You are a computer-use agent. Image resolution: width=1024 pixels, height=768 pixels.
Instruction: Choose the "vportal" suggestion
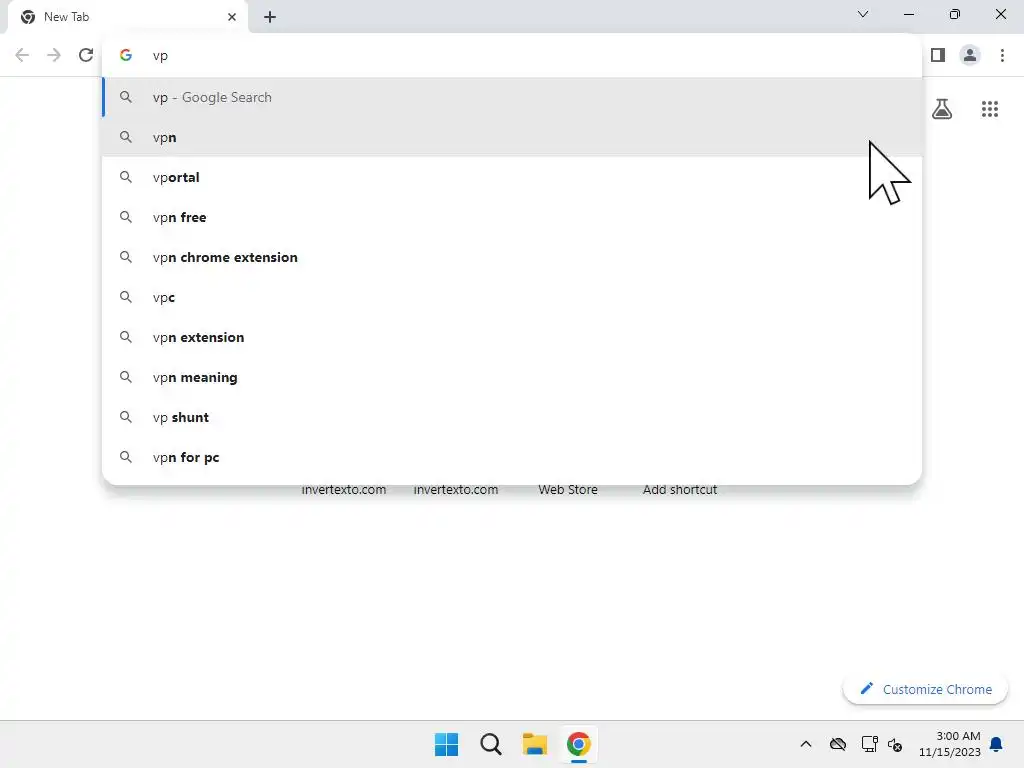(512, 177)
